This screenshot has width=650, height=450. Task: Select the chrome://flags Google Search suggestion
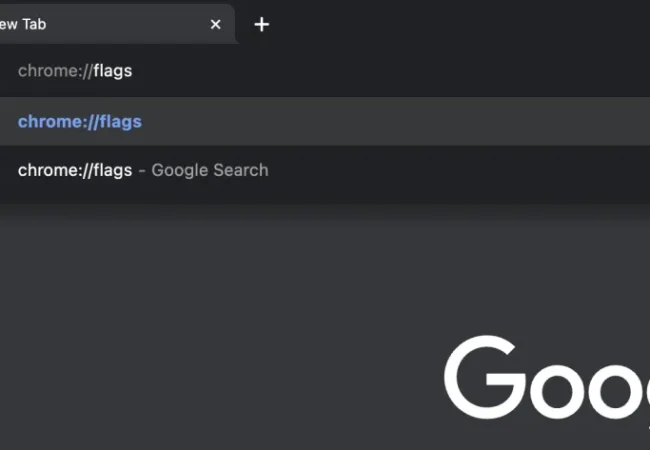tap(143, 170)
